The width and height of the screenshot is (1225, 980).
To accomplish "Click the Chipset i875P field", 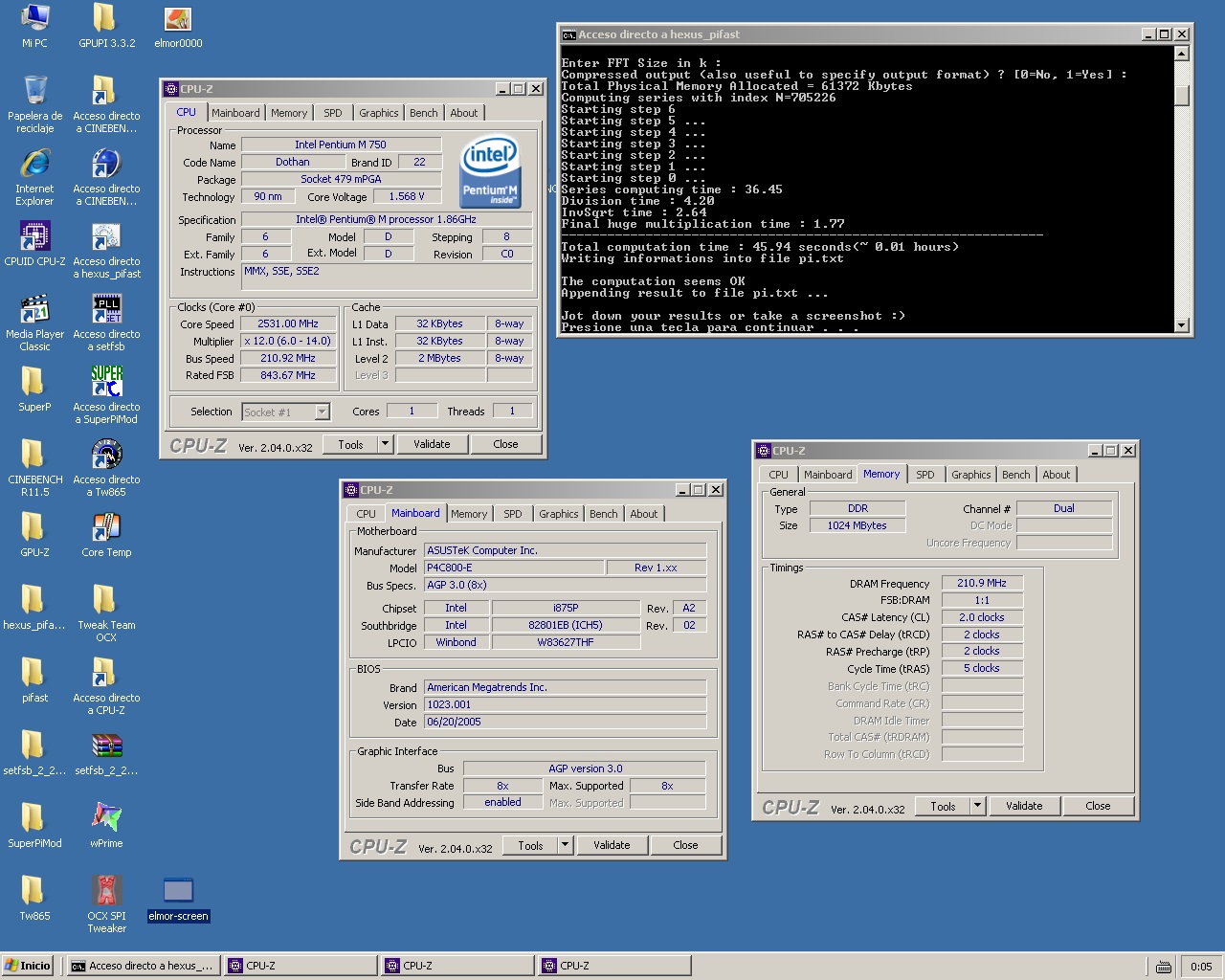I will [x=566, y=608].
